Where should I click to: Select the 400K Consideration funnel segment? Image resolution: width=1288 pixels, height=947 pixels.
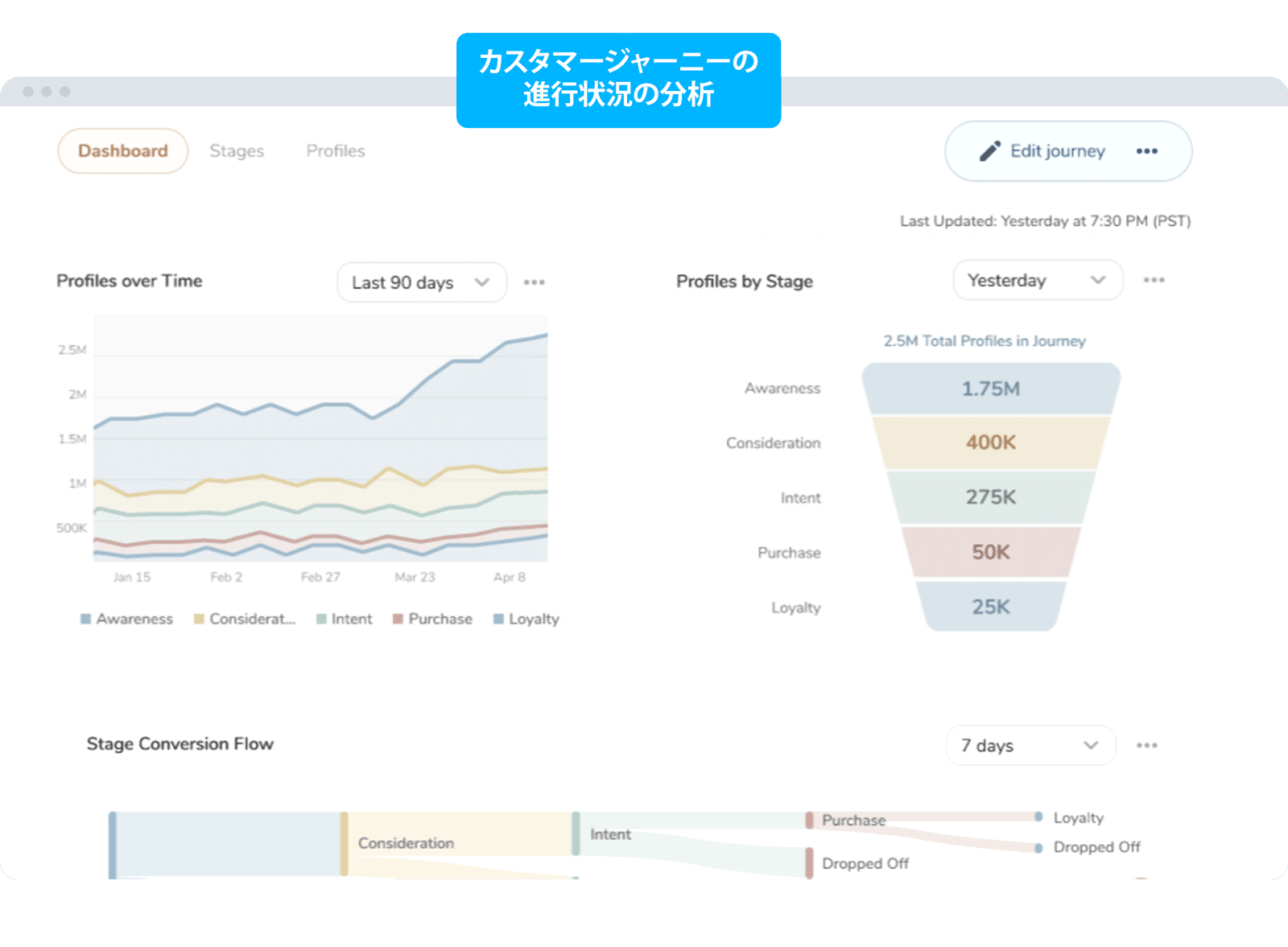click(990, 443)
